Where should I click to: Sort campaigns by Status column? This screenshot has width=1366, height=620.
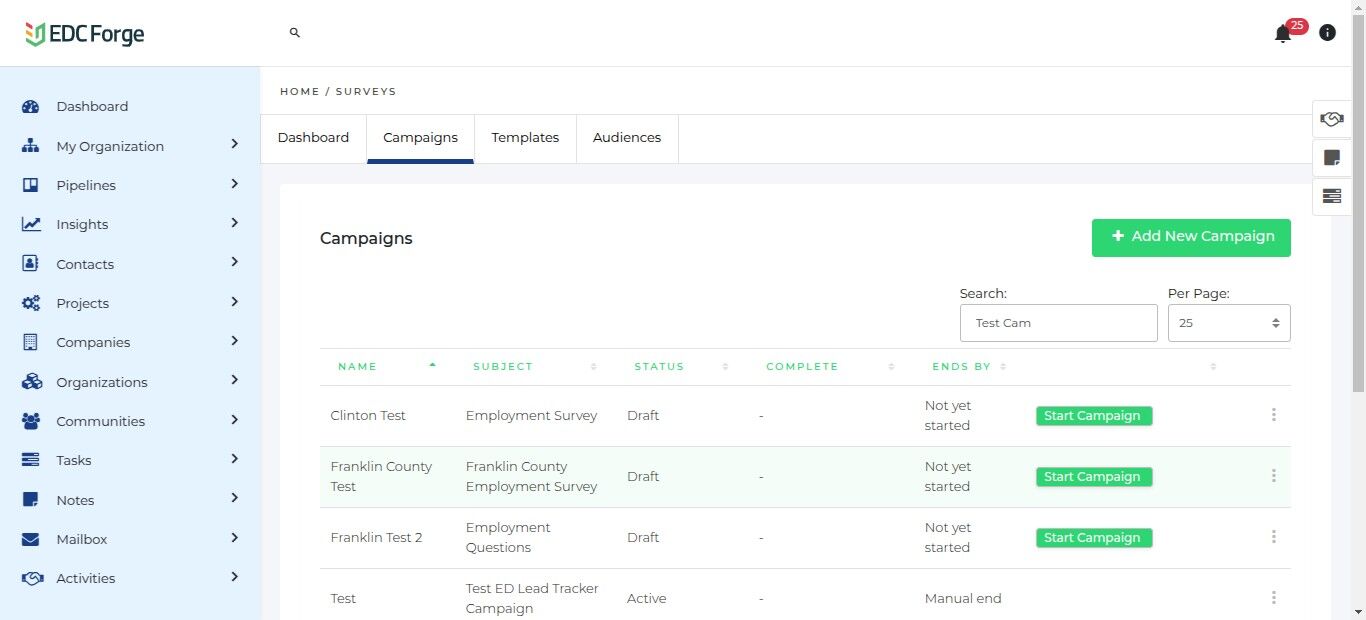(659, 367)
